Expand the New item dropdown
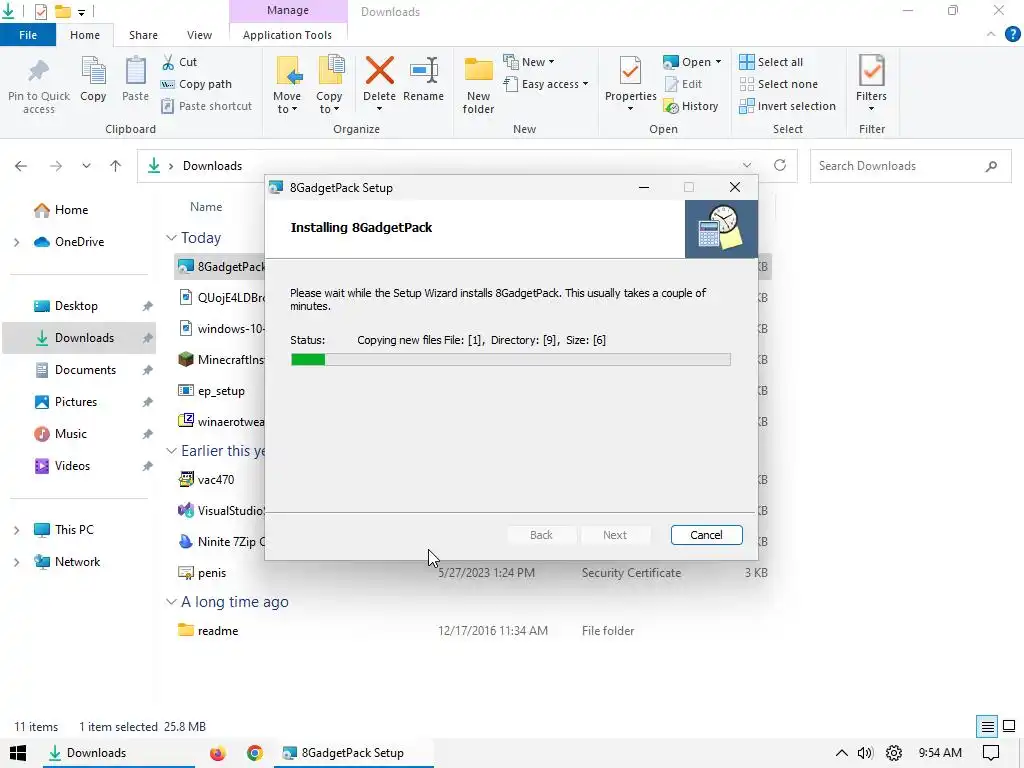The width and height of the screenshot is (1024, 768). [x=529, y=62]
